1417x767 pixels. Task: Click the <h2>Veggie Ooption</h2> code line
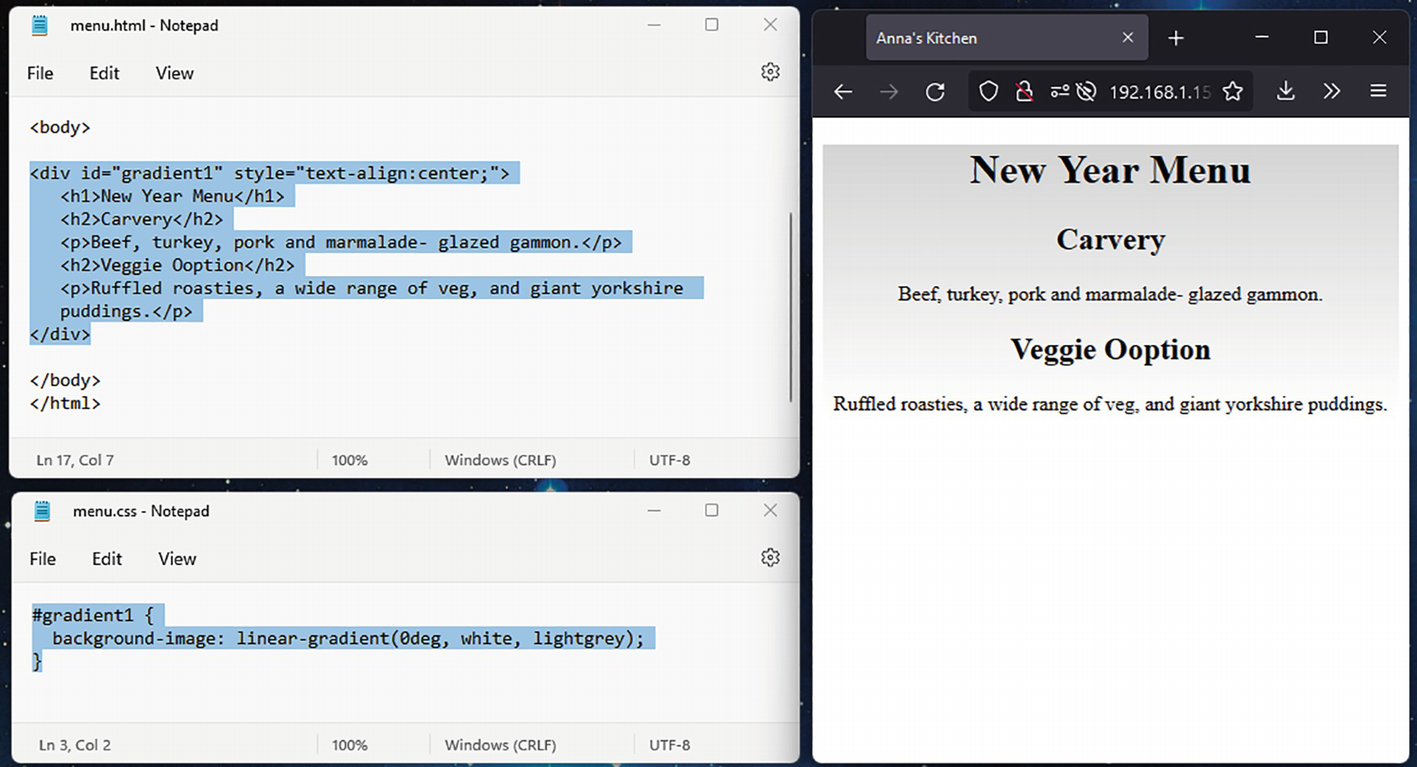[177, 266]
